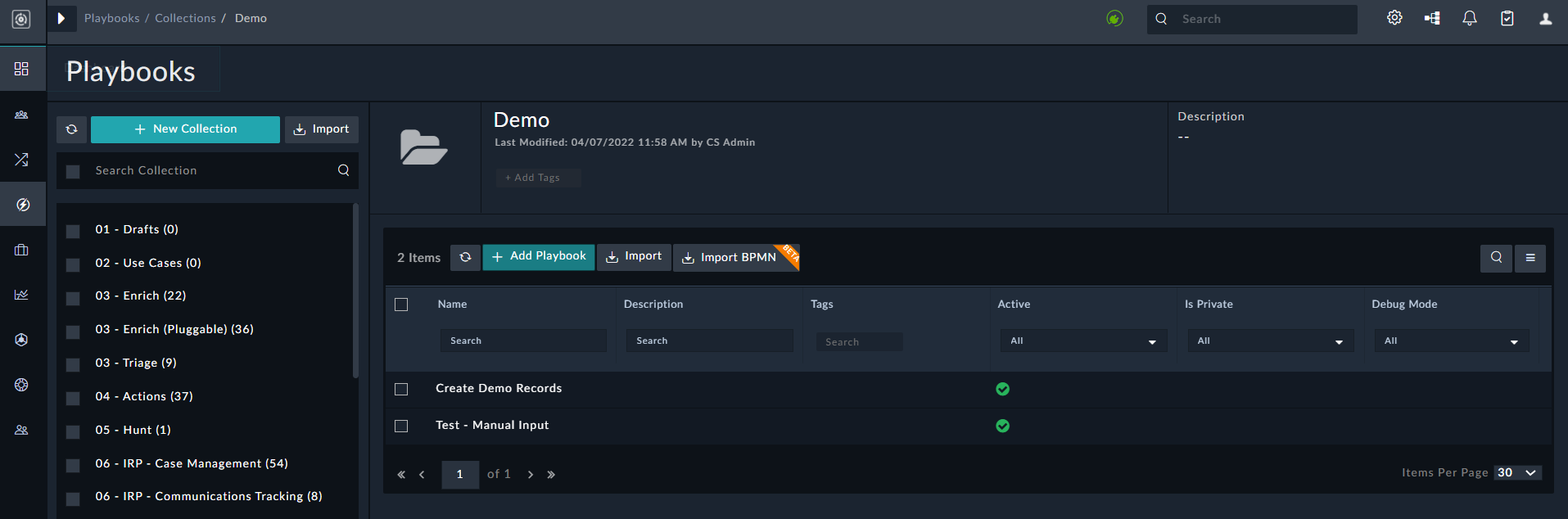Check the 01 - Drafts collection checkbox
The width and height of the screenshot is (1568, 519).
coord(73,231)
